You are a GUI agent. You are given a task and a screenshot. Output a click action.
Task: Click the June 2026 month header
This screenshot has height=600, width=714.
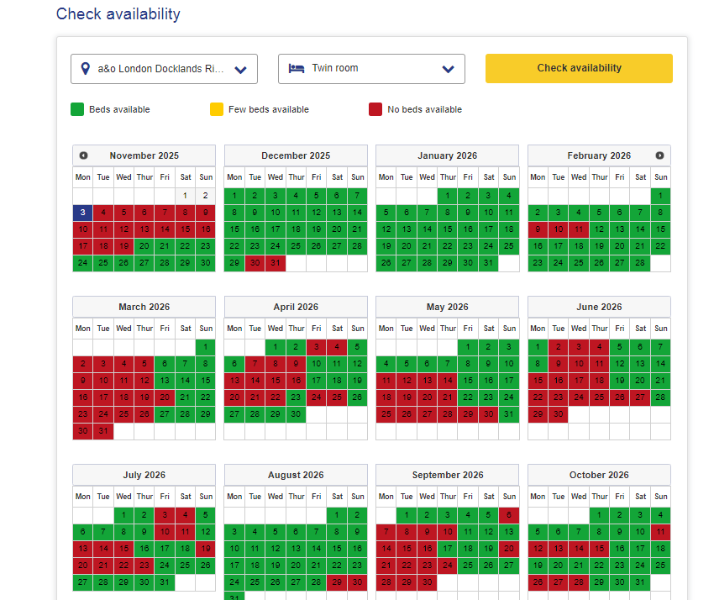(599, 307)
